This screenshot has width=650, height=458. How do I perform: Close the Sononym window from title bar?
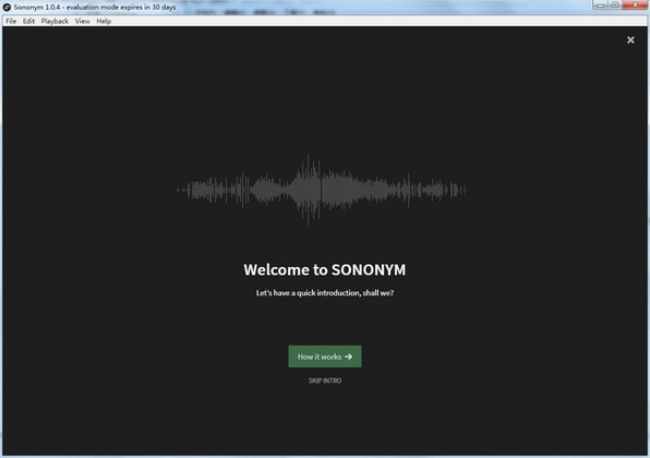635,5
